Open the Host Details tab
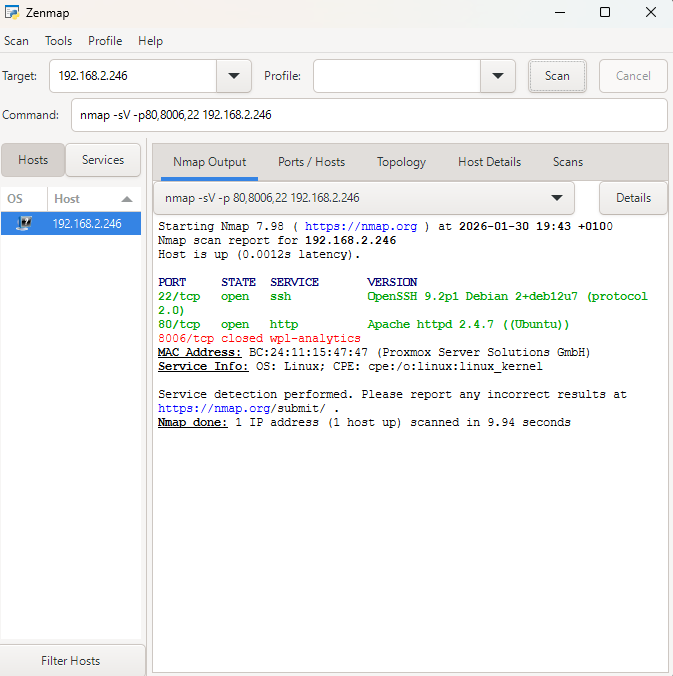Image resolution: width=673 pixels, height=676 pixels. click(489, 162)
